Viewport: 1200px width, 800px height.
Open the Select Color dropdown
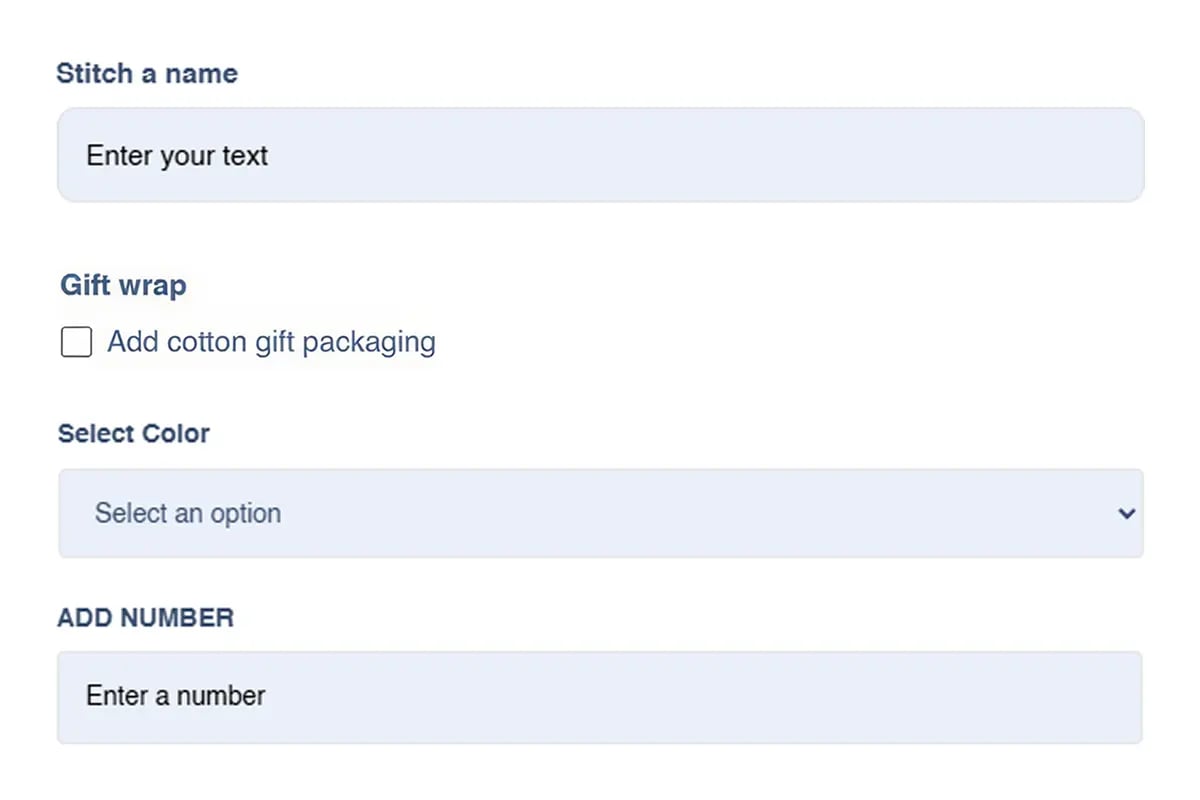[600, 513]
